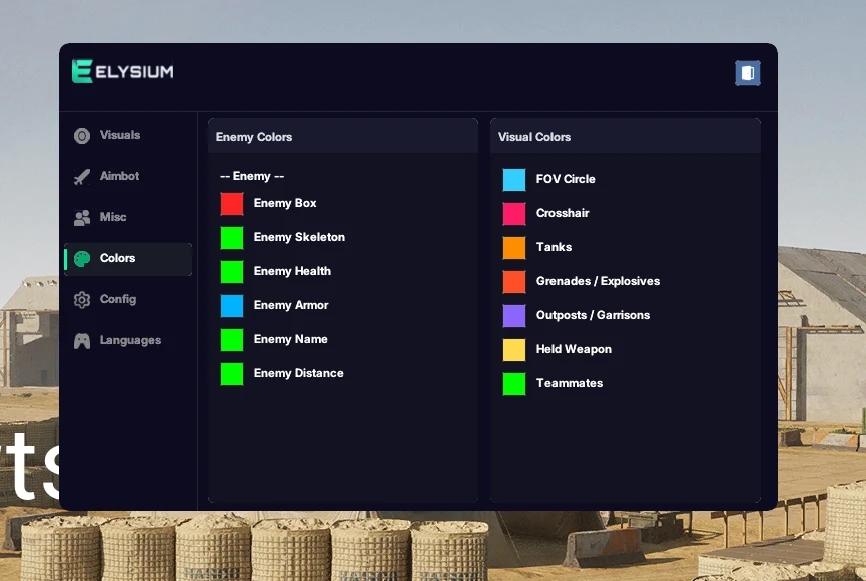Change the Enemy Health green swatch
The width and height of the screenshot is (866, 581).
pyautogui.click(x=232, y=272)
